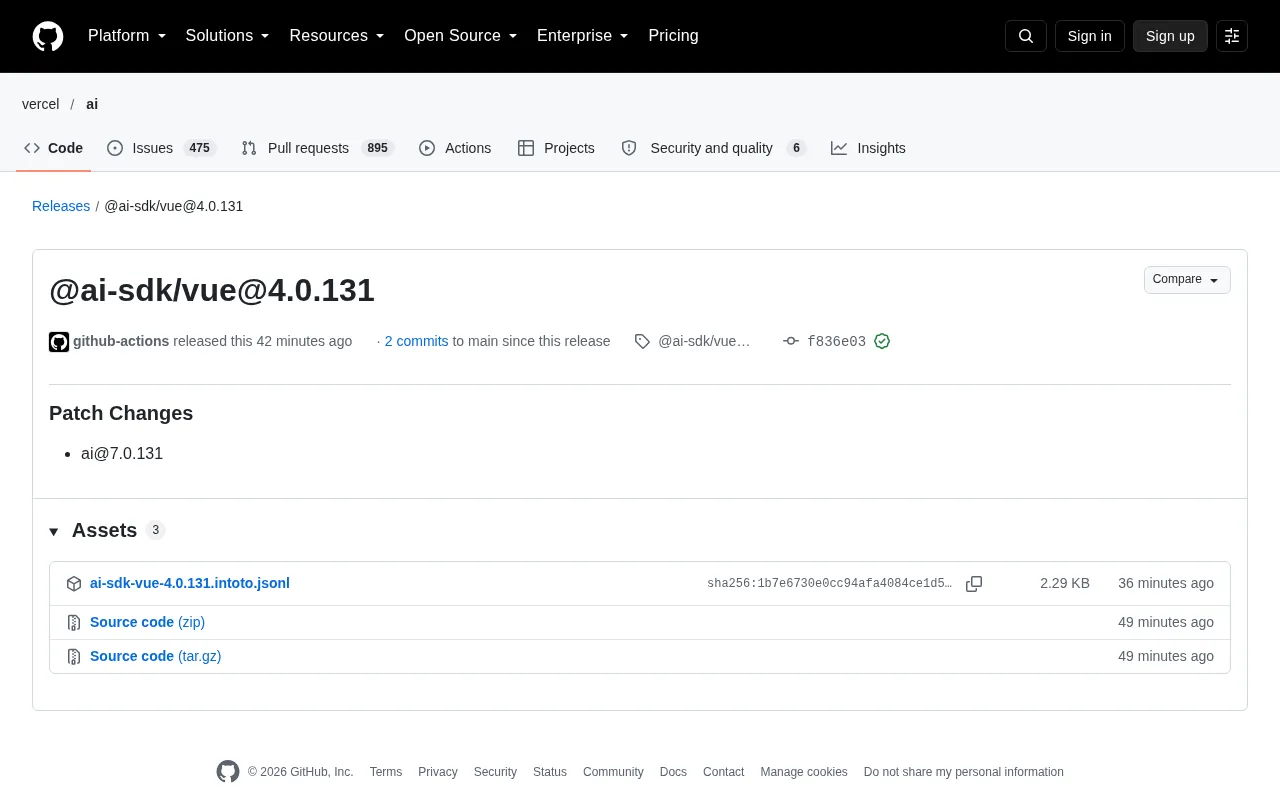Open the Insights tab
Viewport: 1280px width, 800px height.
click(x=868, y=148)
